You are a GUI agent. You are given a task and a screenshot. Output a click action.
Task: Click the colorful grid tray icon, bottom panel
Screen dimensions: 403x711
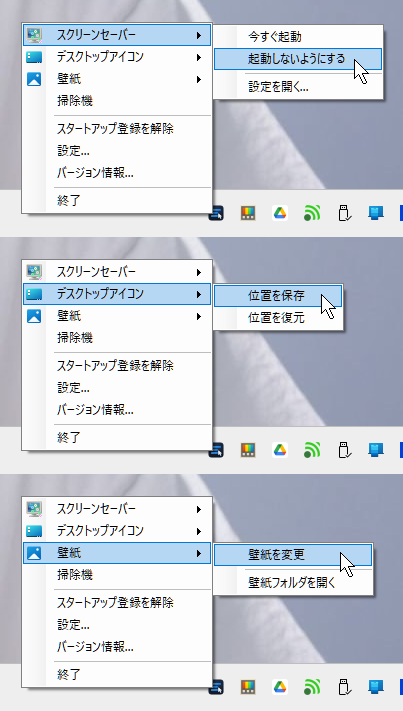(248, 687)
